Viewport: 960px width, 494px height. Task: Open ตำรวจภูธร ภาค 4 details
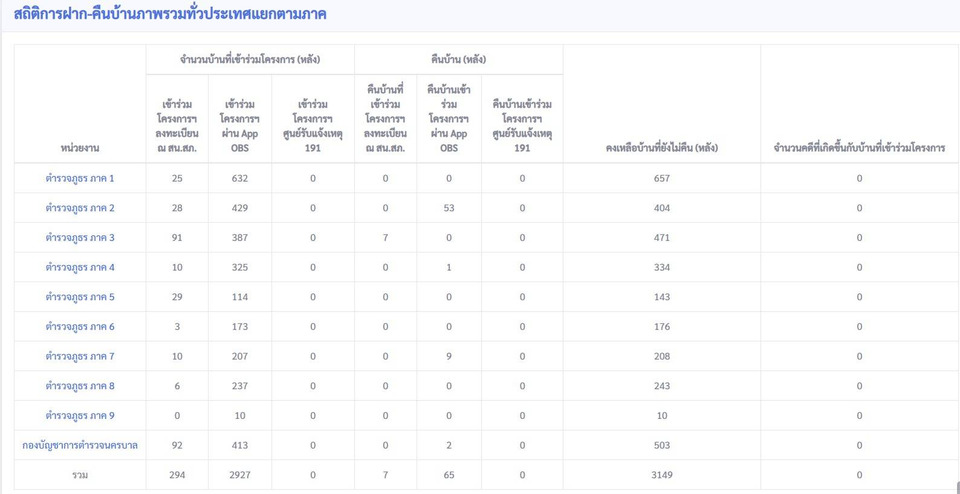[80, 267]
